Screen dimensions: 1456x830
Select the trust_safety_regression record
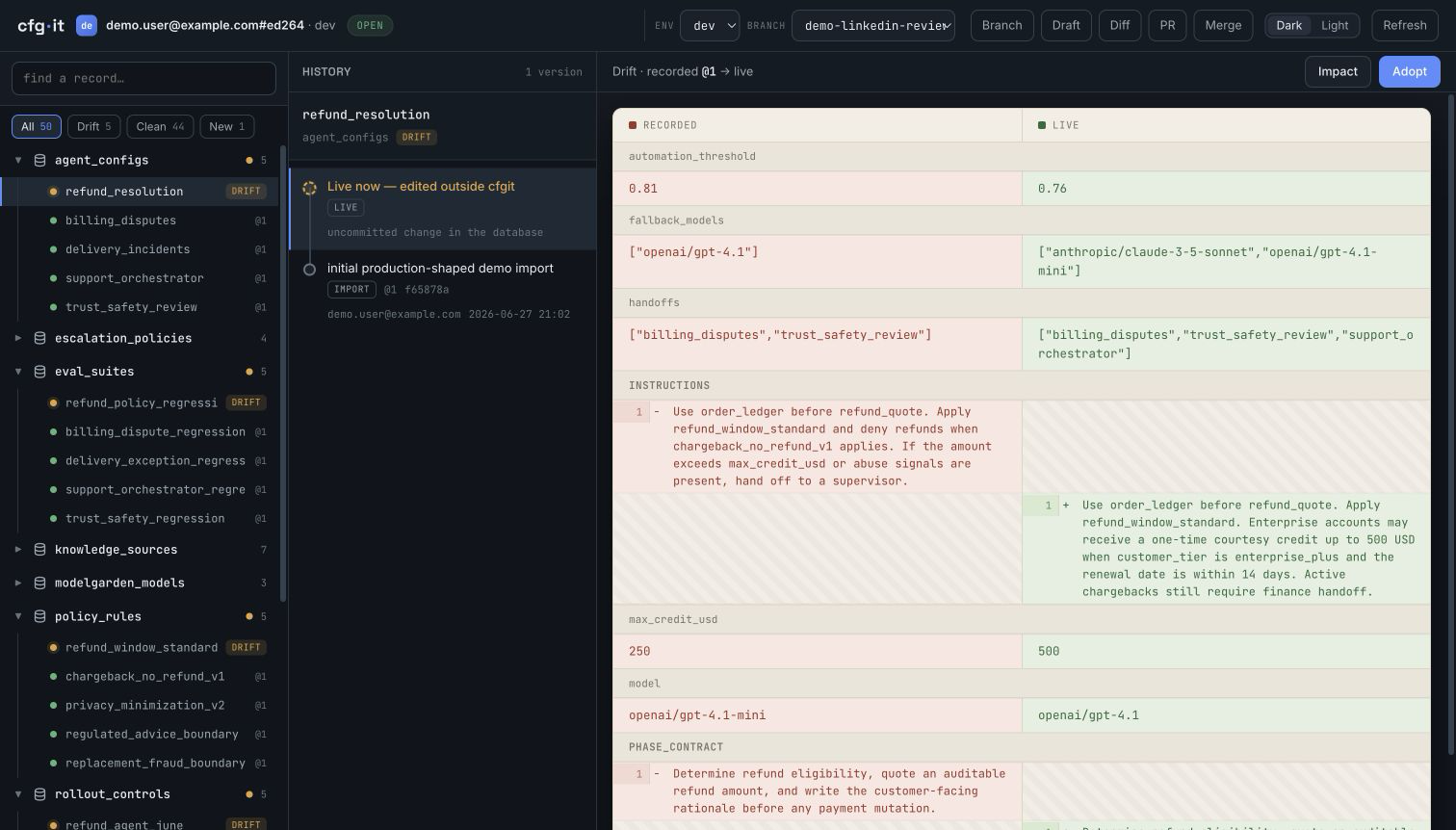click(140, 518)
